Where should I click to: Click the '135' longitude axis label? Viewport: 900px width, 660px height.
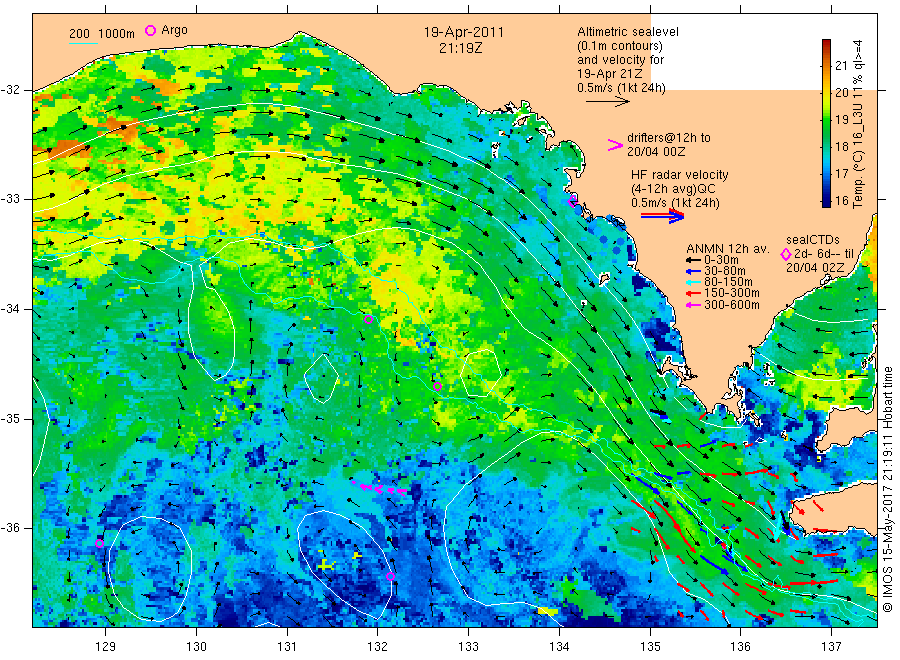pyautogui.click(x=650, y=647)
